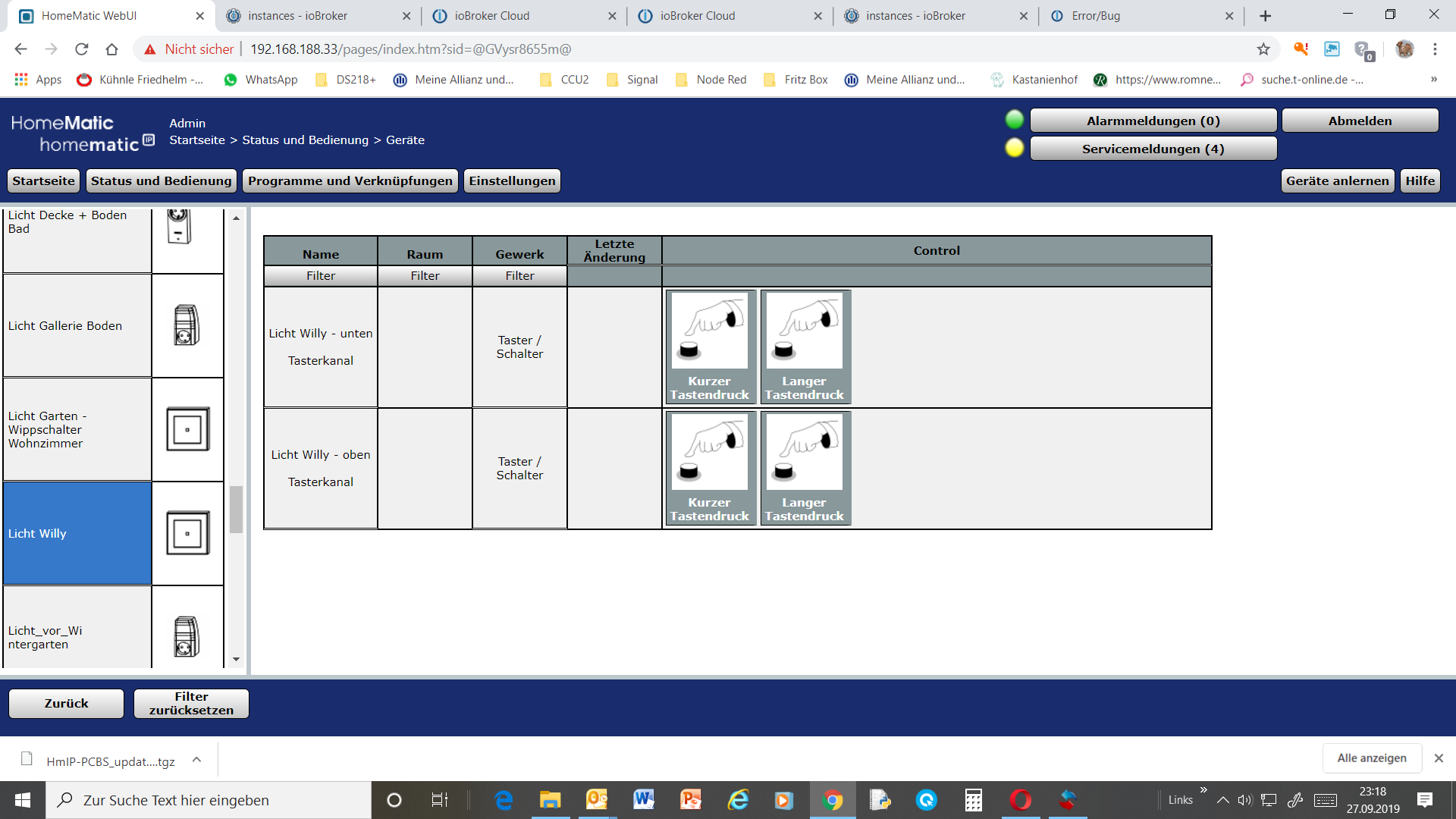Image resolution: width=1456 pixels, height=819 pixels.
Task: Click the green alarm status indicator
Action: tap(1014, 120)
